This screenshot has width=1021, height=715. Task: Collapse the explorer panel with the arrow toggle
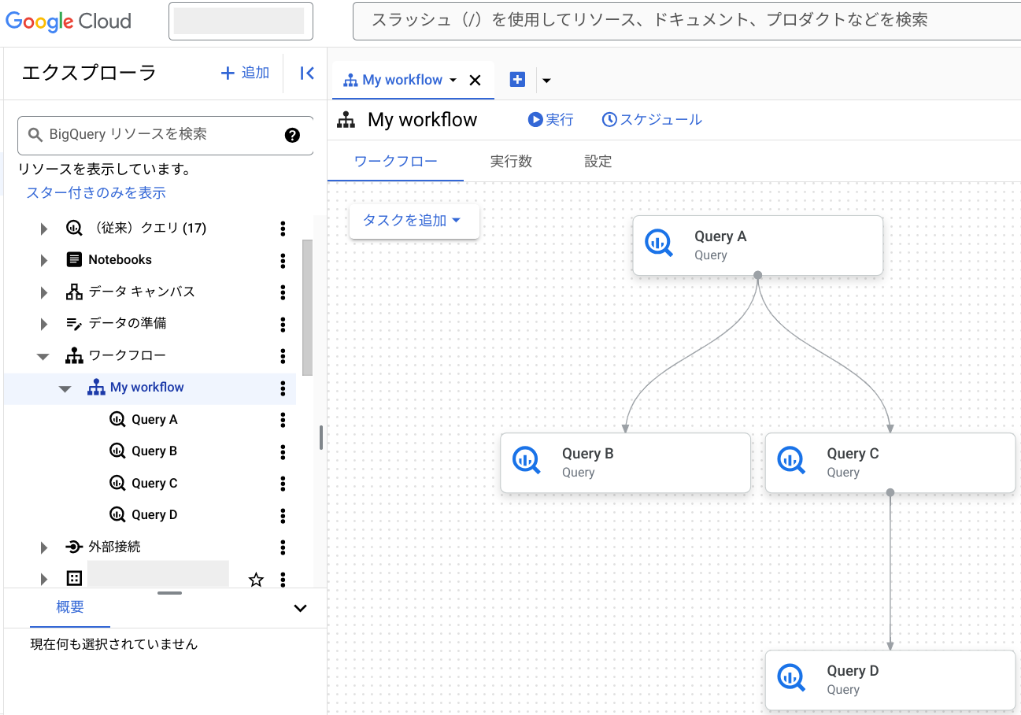(307, 73)
